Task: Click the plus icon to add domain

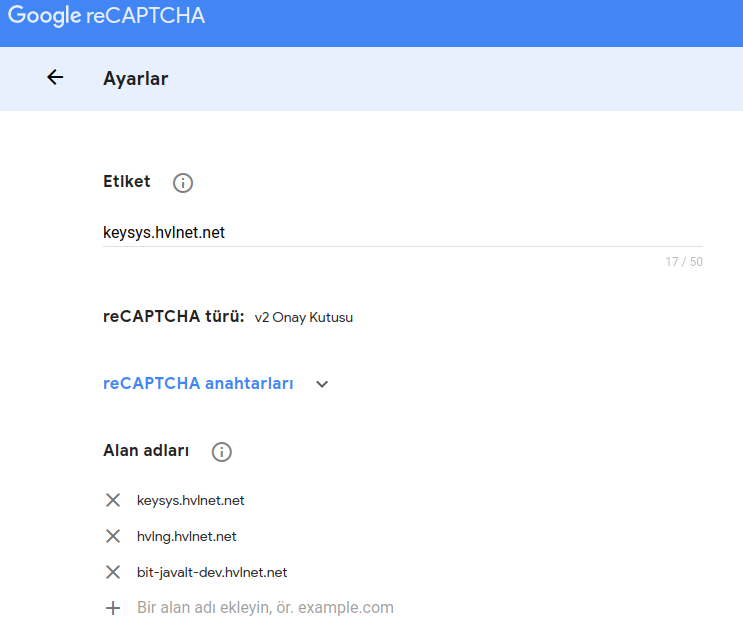Action: [113, 608]
